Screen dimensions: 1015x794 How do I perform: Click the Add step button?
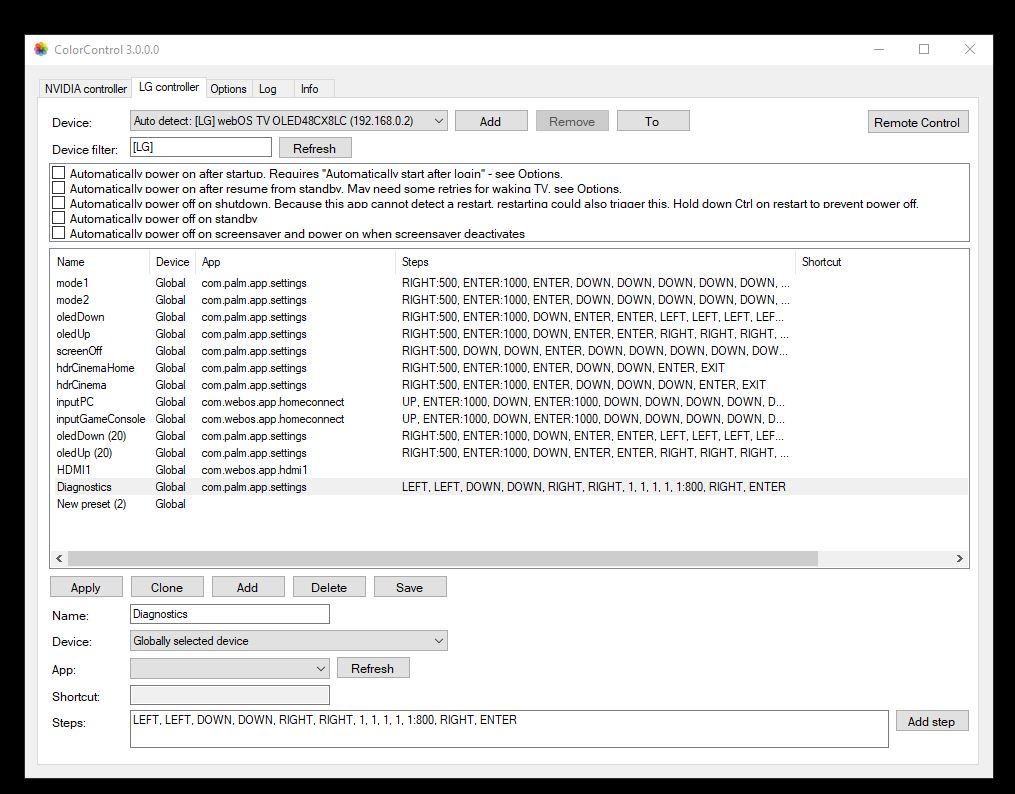(x=932, y=721)
